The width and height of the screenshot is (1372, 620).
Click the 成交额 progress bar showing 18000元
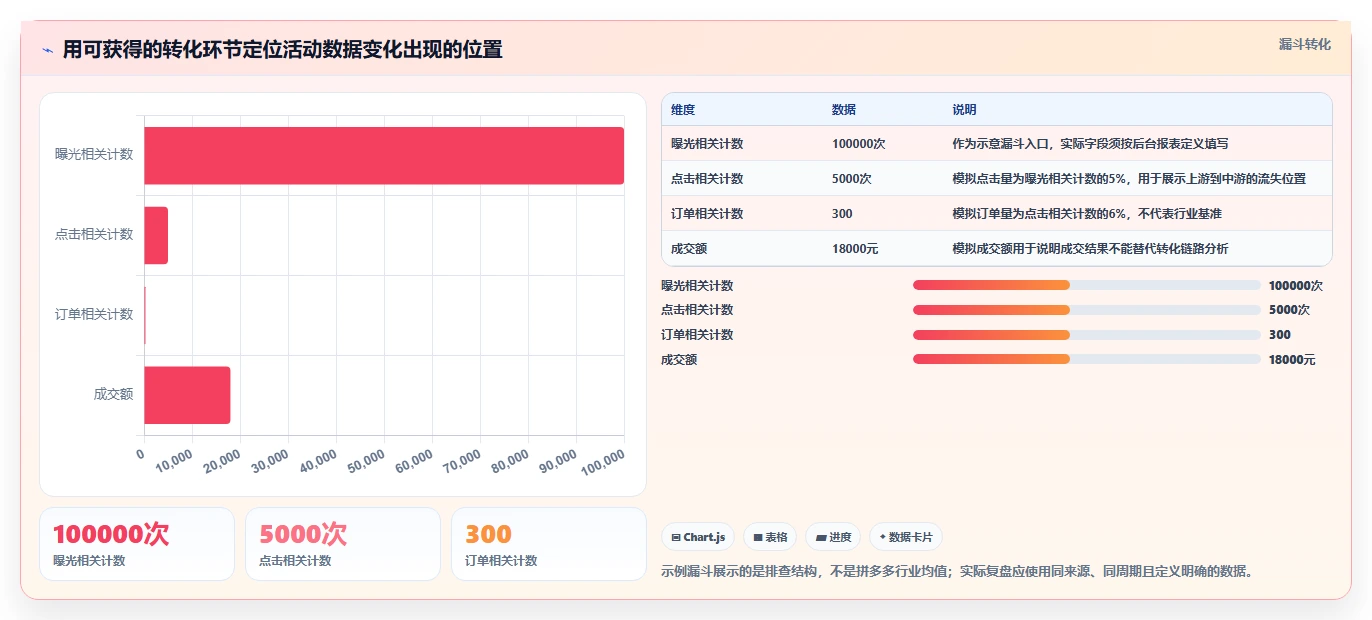[x=1086, y=359]
